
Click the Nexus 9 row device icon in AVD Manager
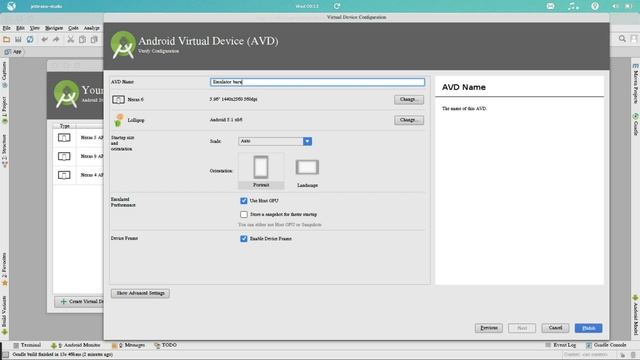[64, 156]
